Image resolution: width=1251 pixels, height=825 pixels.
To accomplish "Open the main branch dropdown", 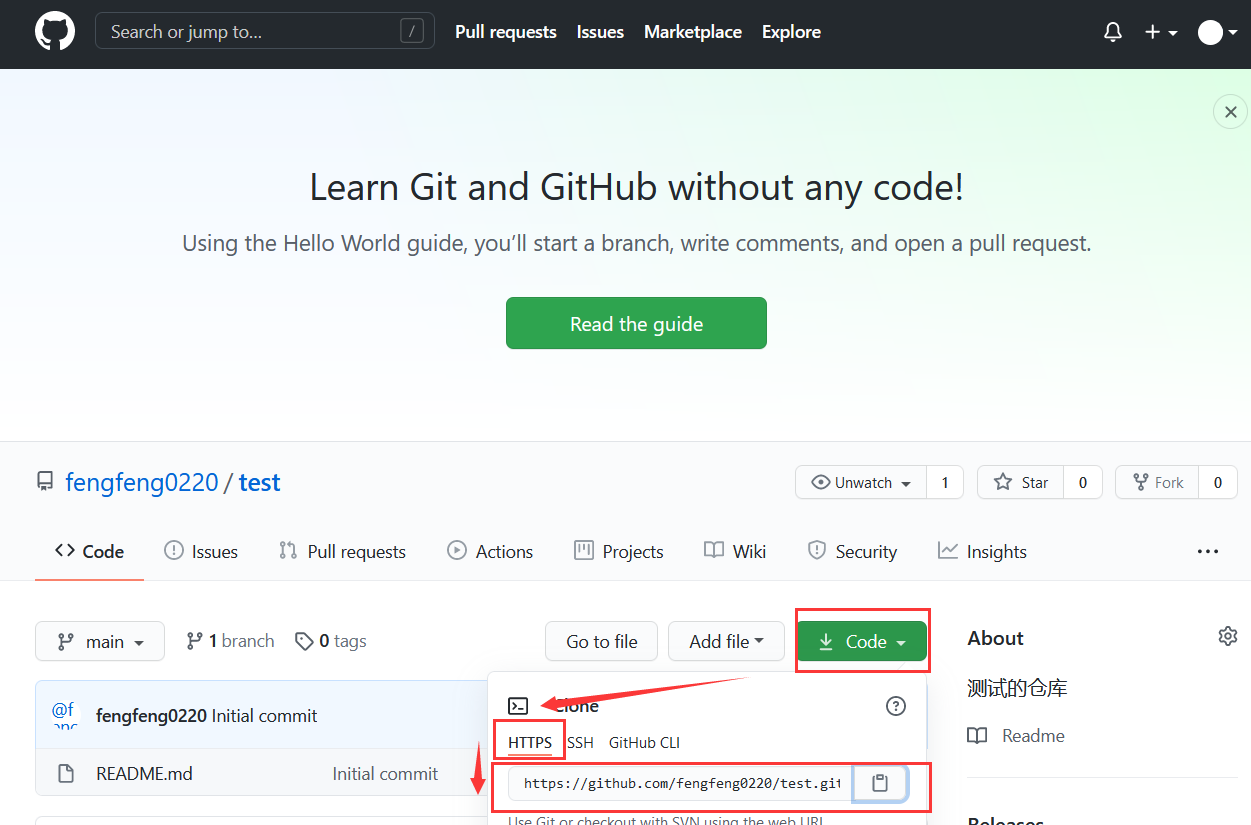I will point(100,641).
